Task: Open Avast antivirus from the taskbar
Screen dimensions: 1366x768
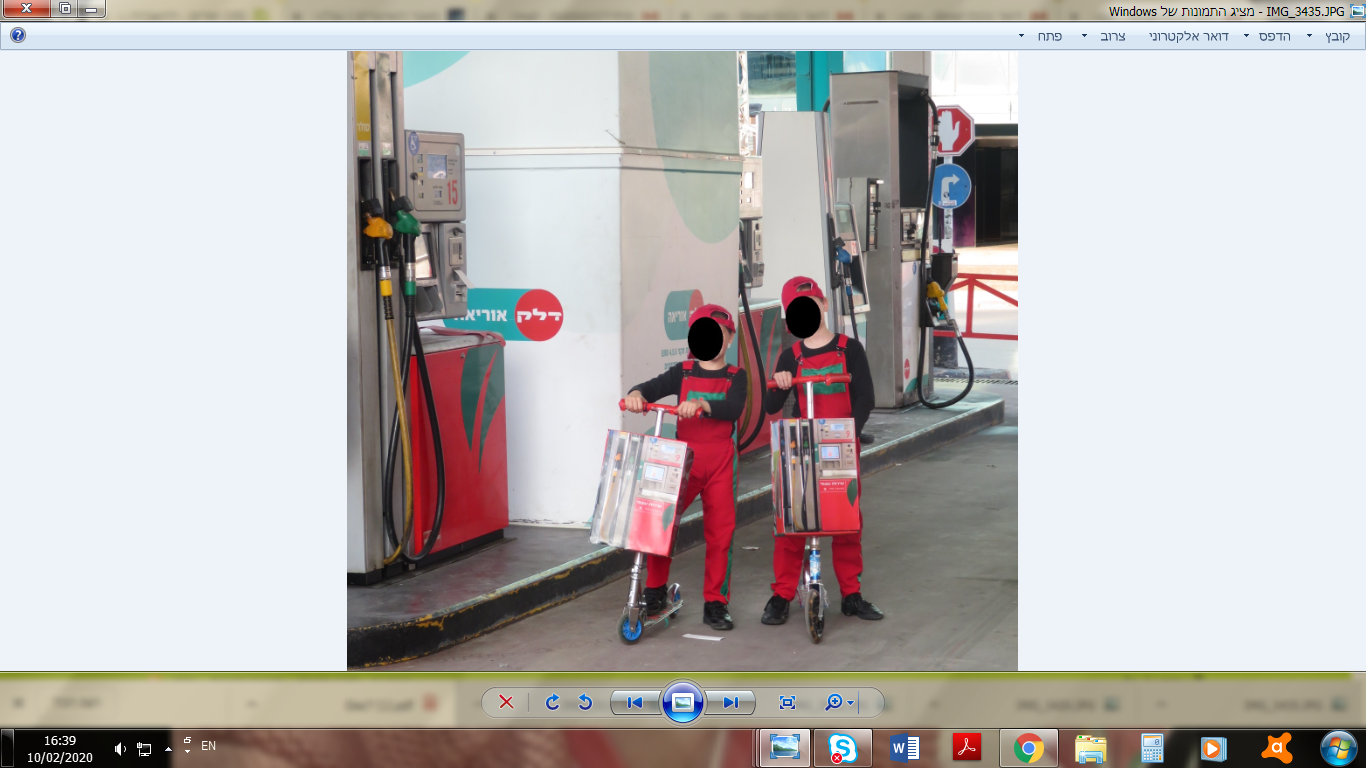Action: pyautogui.click(x=1276, y=748)
